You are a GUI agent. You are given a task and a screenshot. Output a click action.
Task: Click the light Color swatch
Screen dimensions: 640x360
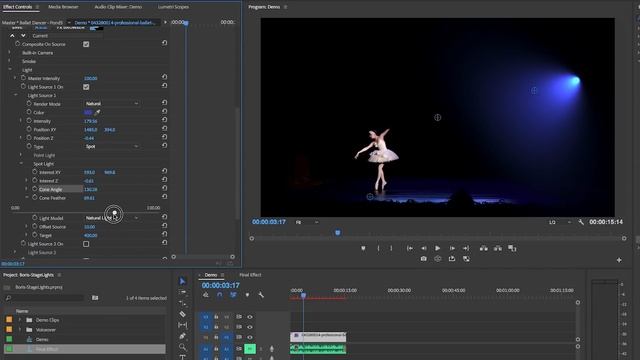(88, 112)
